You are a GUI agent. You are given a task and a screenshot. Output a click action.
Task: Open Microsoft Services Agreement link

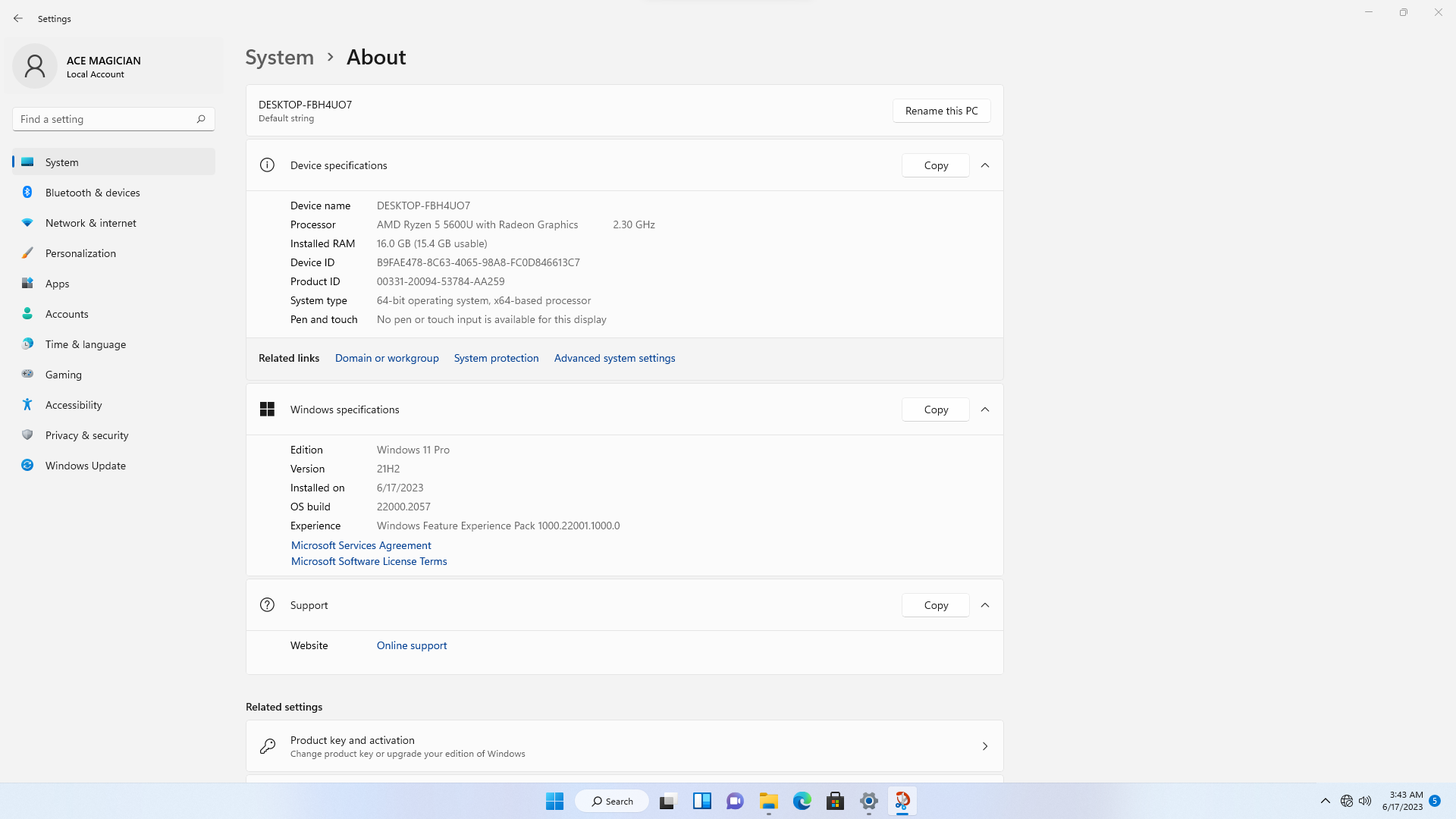pos(361,545)
